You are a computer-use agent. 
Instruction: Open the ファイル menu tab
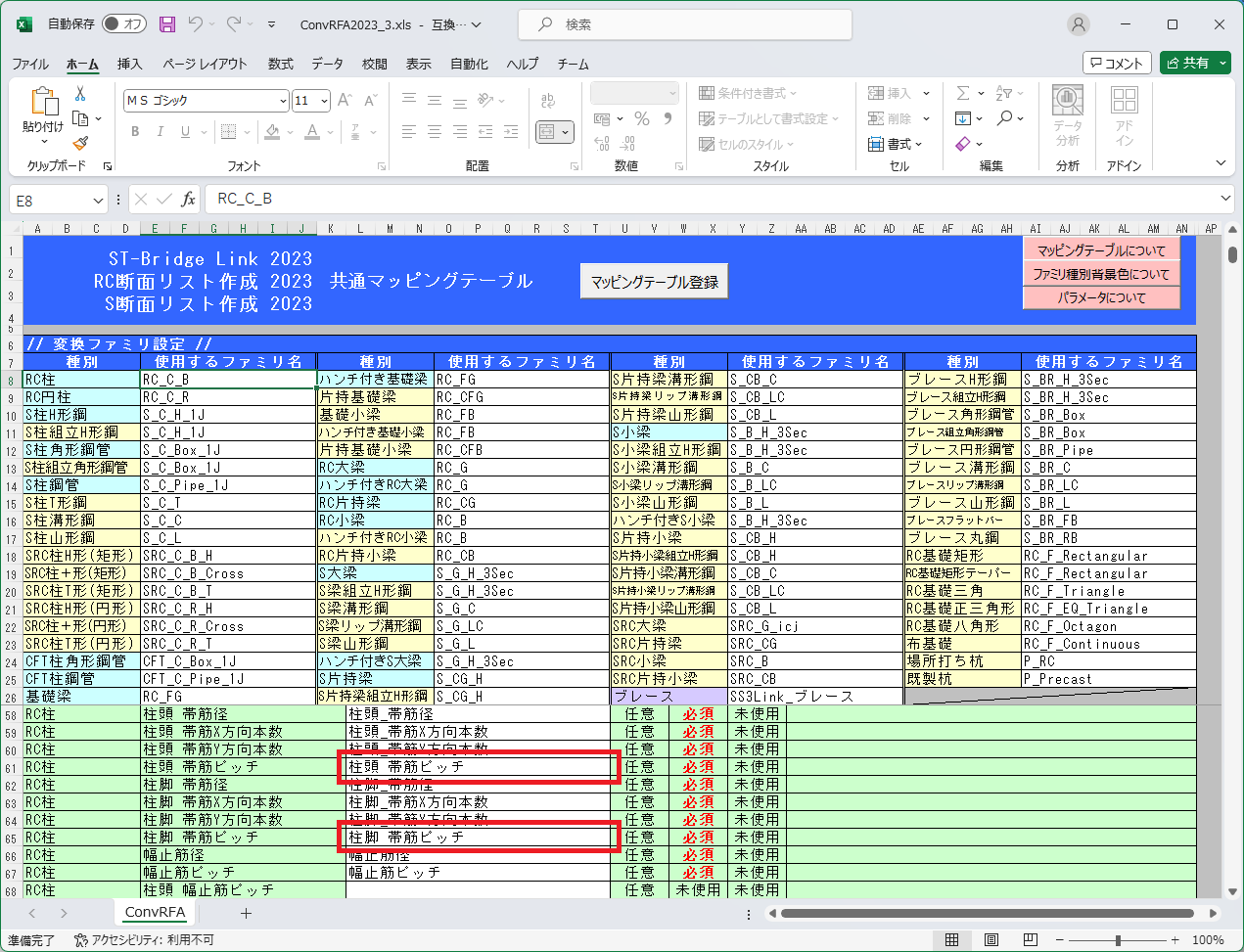point(30,64)
